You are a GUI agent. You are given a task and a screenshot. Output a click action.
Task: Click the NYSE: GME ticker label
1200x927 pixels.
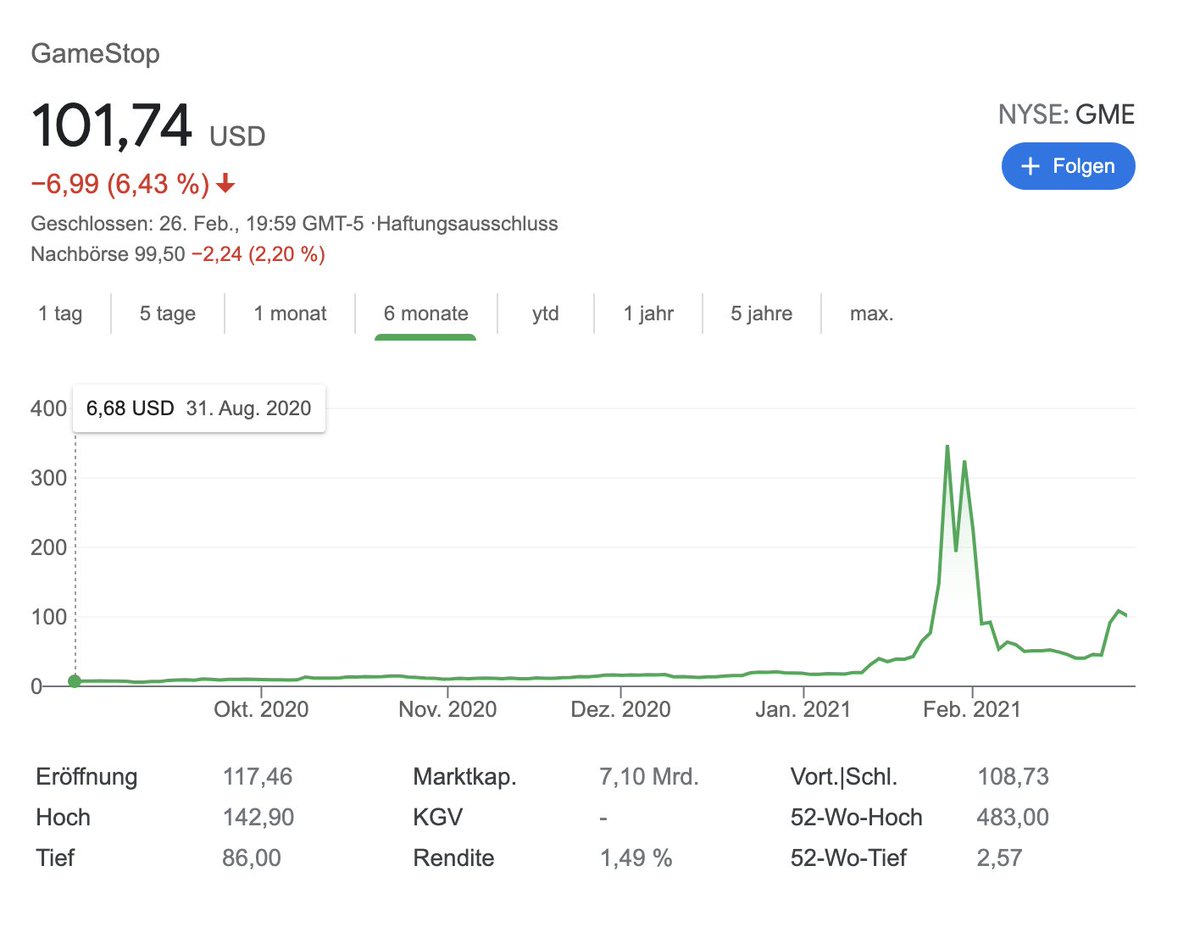1066,115
